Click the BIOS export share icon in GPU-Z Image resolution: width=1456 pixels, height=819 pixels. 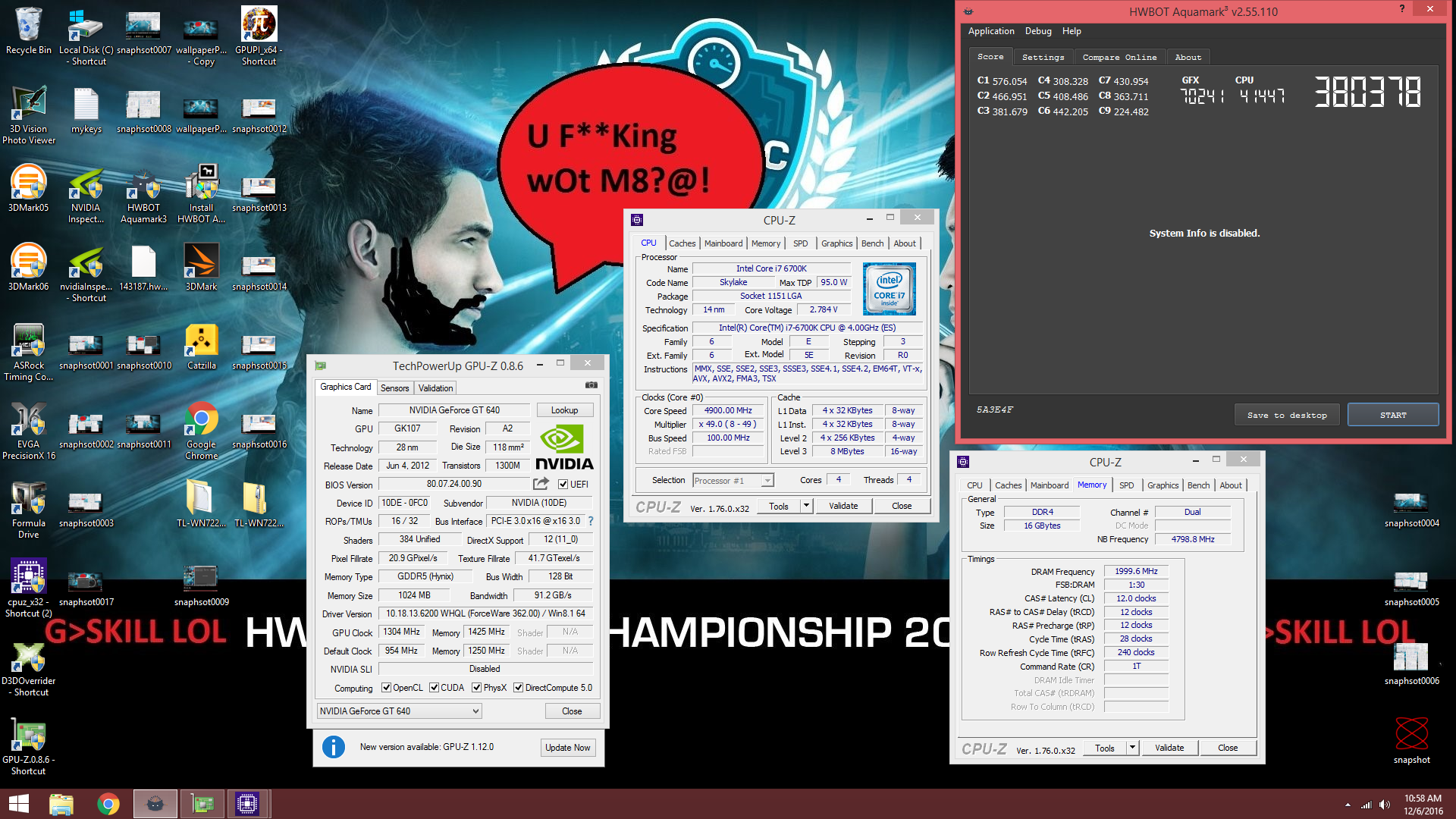tap(541, 484)
